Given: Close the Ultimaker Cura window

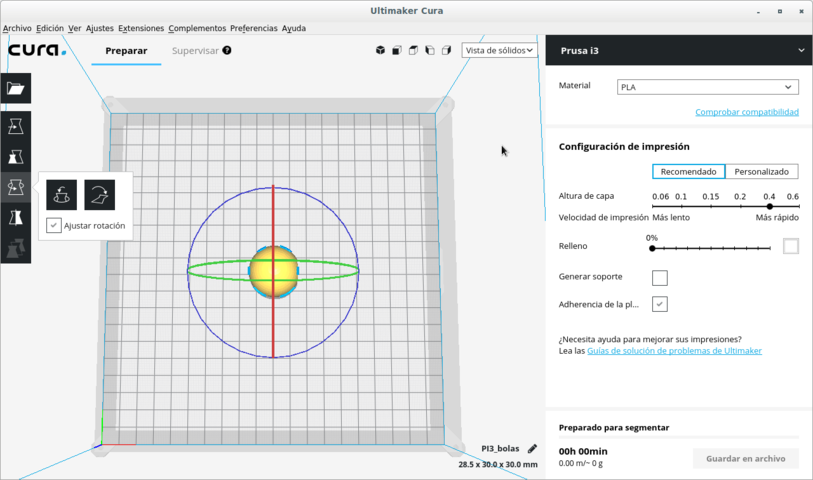Looking at the screenshot, I should click(x=801, y=11).
